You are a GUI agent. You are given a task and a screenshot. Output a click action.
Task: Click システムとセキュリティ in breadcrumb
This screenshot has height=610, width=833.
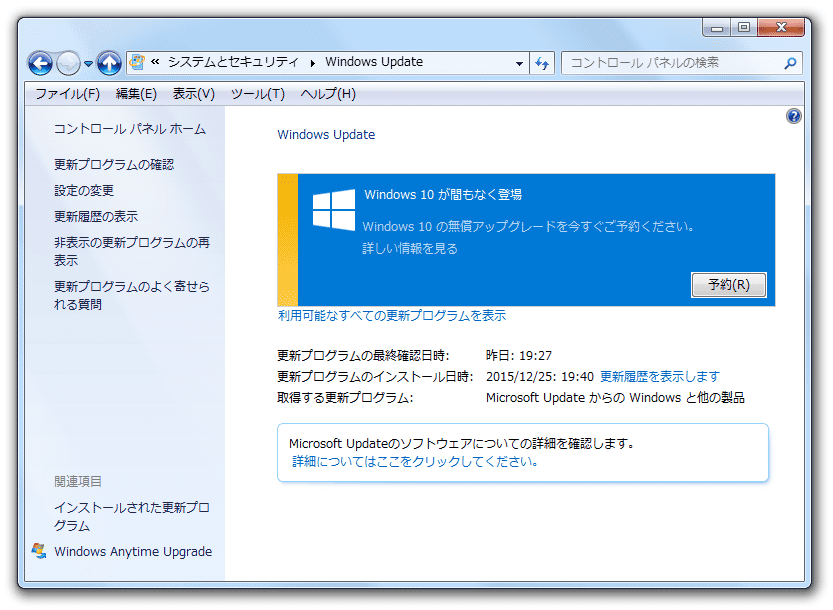pyautogui.click(x=233, y=62)
